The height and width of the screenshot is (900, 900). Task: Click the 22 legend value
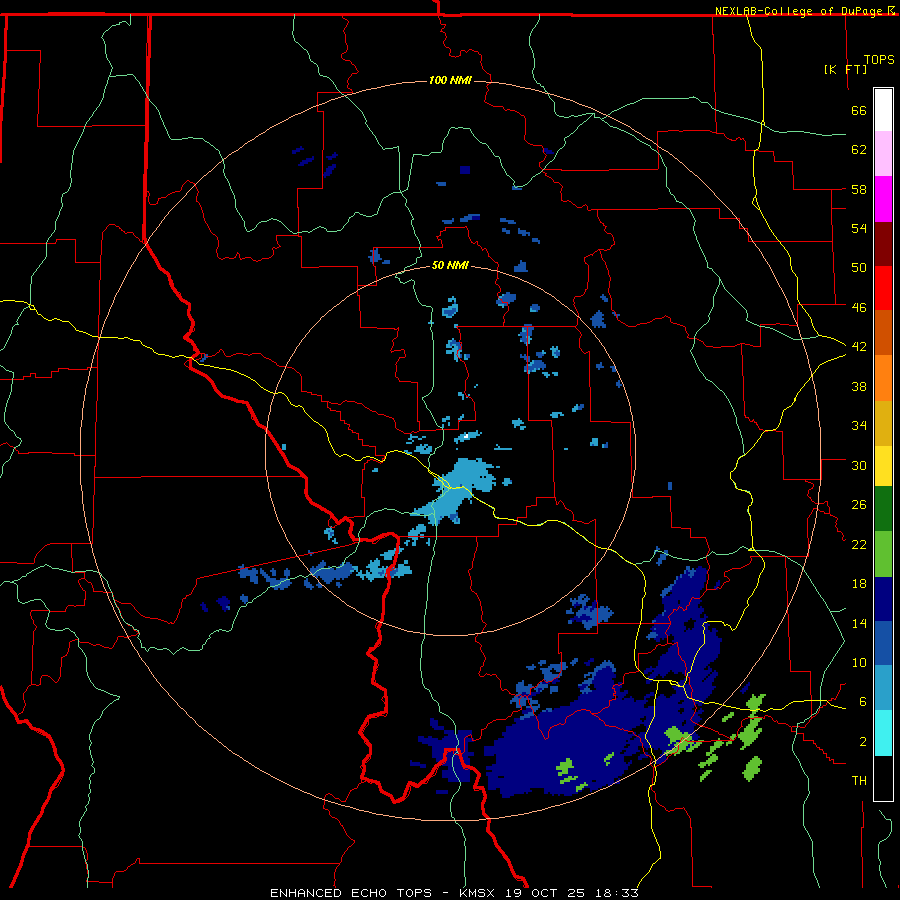point(859,544)
